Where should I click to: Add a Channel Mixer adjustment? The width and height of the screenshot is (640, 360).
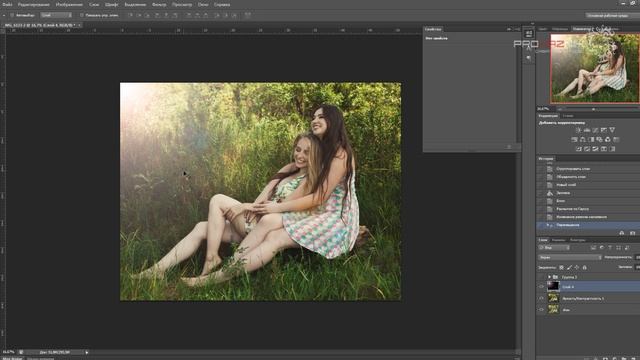point(608,140)
